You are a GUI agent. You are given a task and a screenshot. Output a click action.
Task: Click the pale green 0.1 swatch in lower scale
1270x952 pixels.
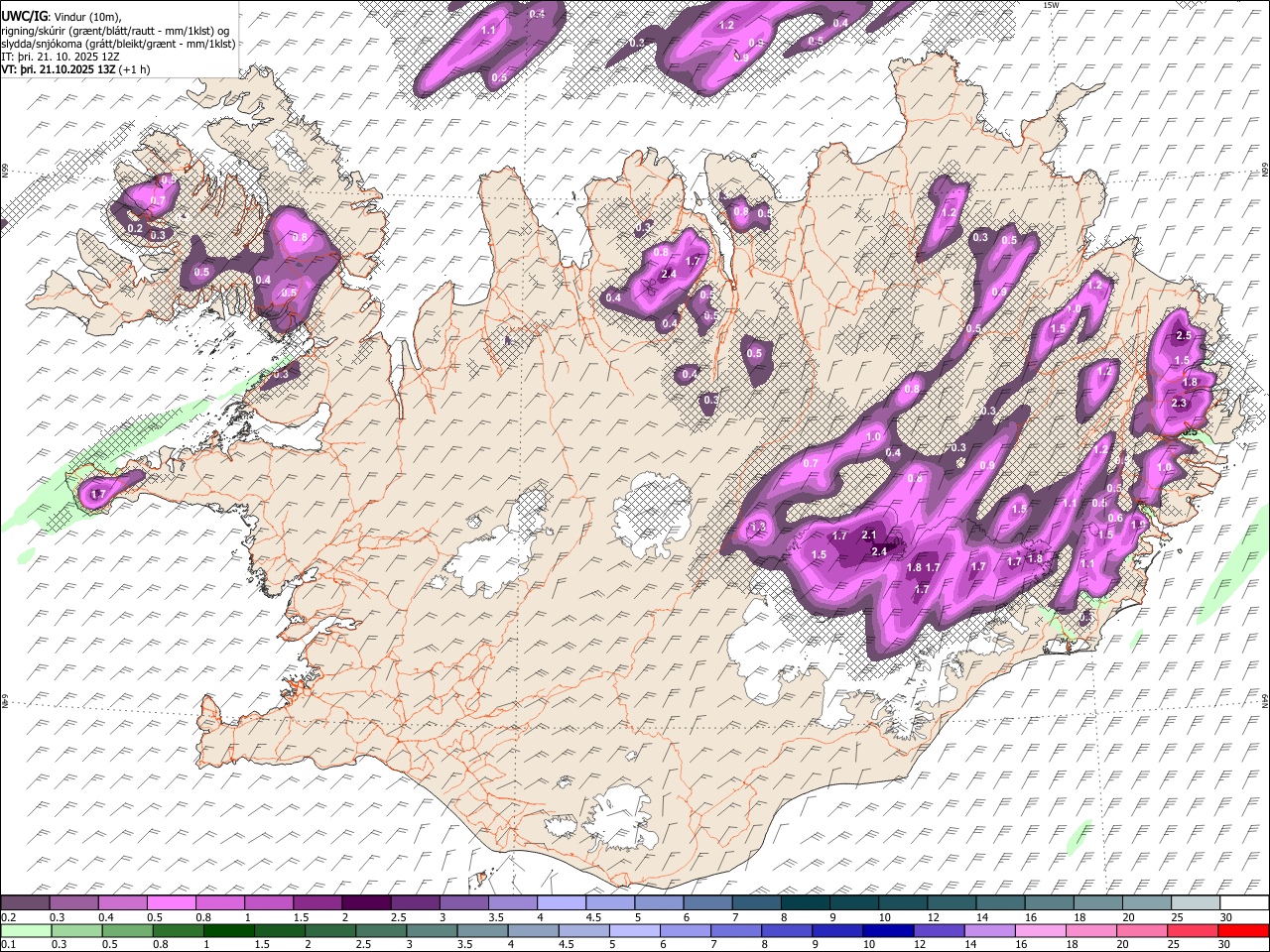(x=26, y=931)
